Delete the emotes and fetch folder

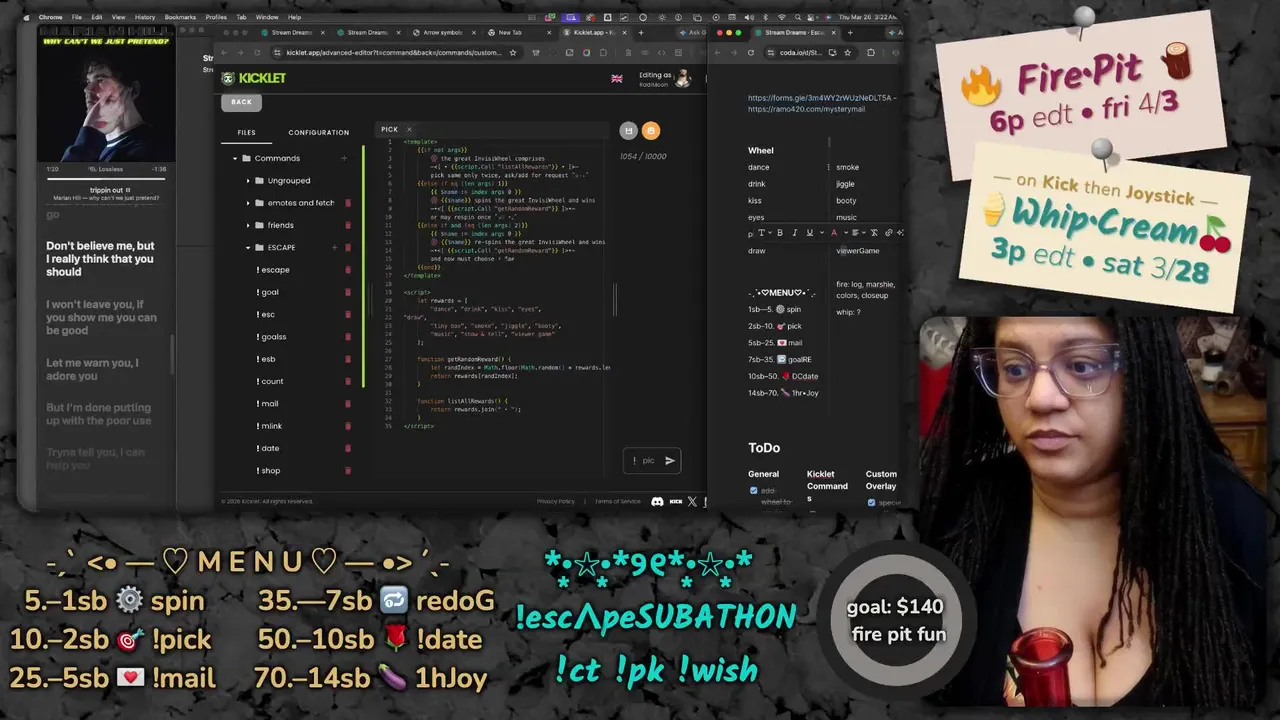[x=348, y=203]
